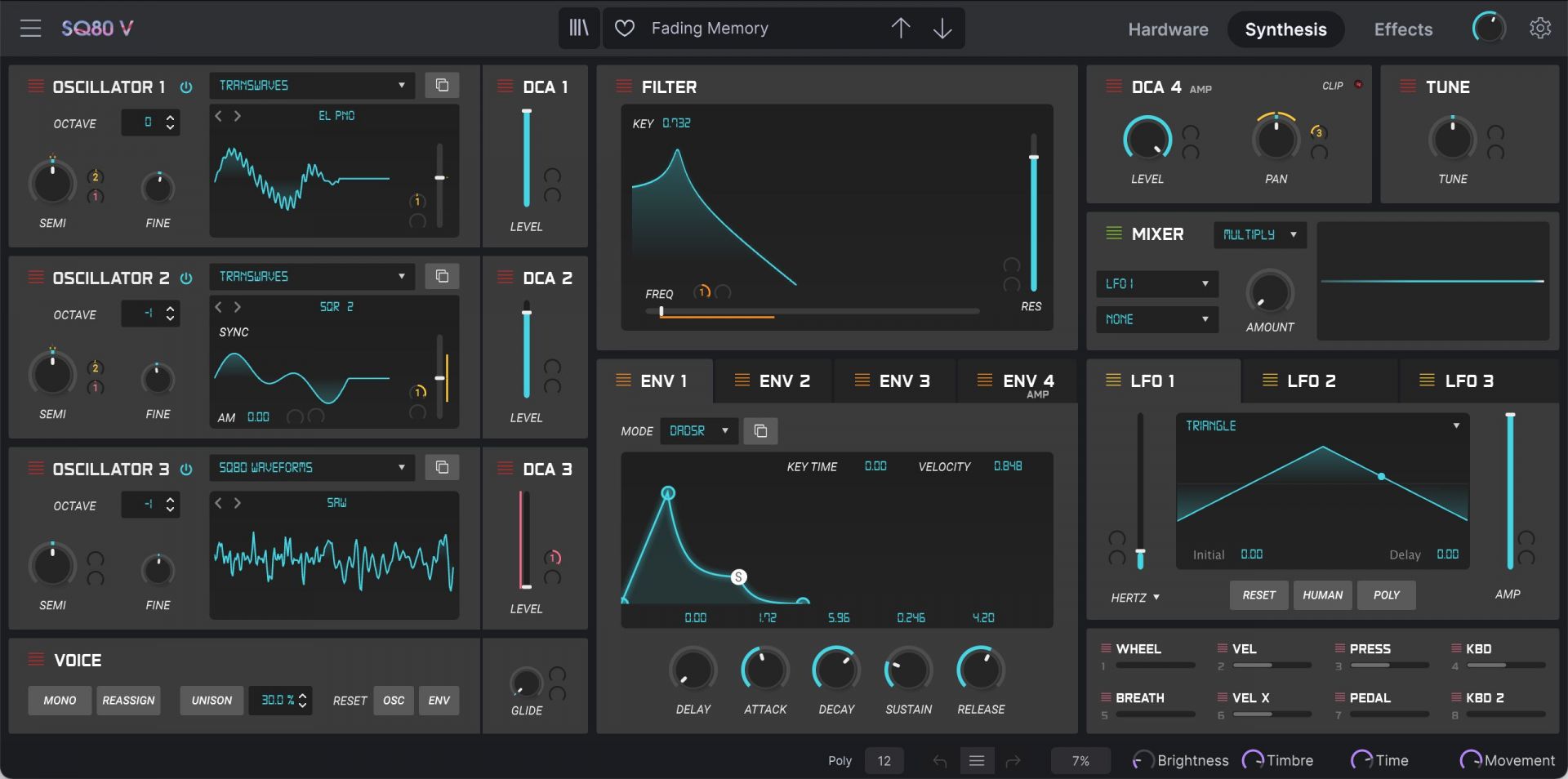Open Mixer section menu icon
1568x779 pixels.
click(1114, 234)
